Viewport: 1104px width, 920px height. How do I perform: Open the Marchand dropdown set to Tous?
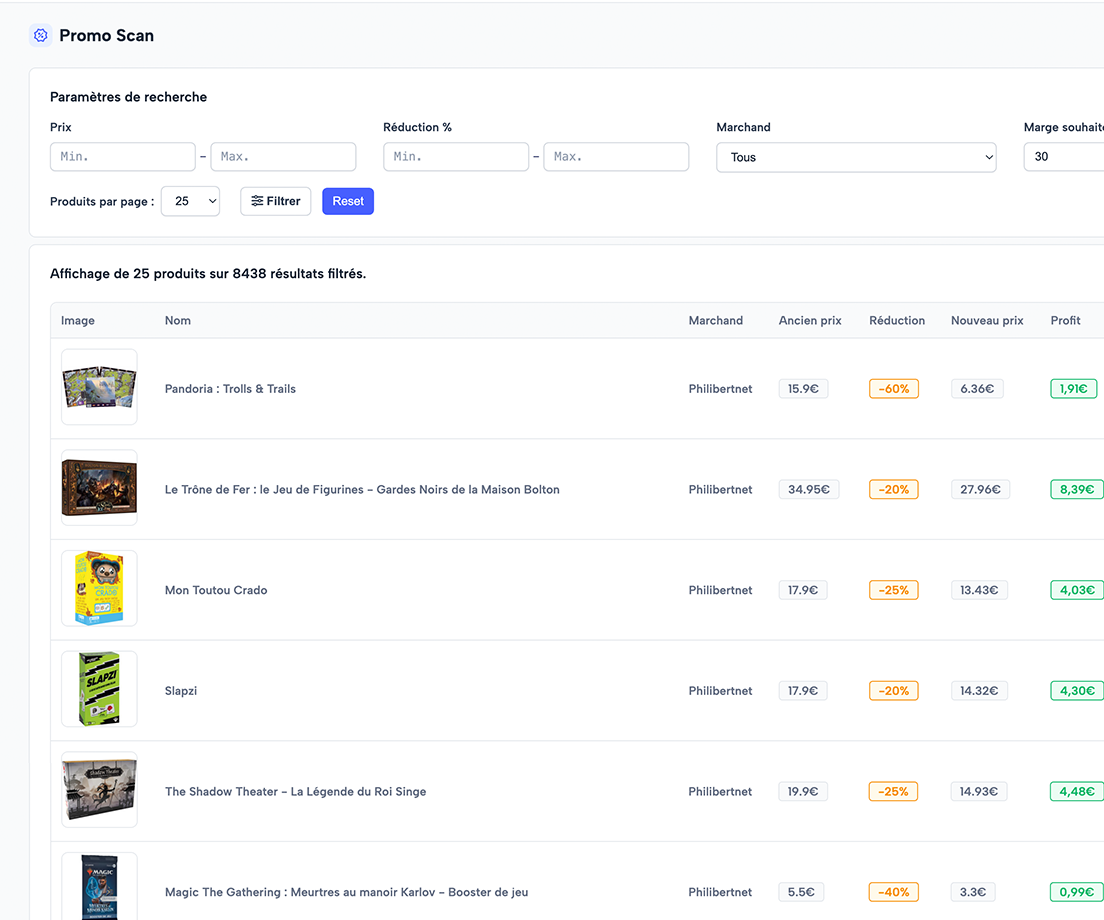856,157
